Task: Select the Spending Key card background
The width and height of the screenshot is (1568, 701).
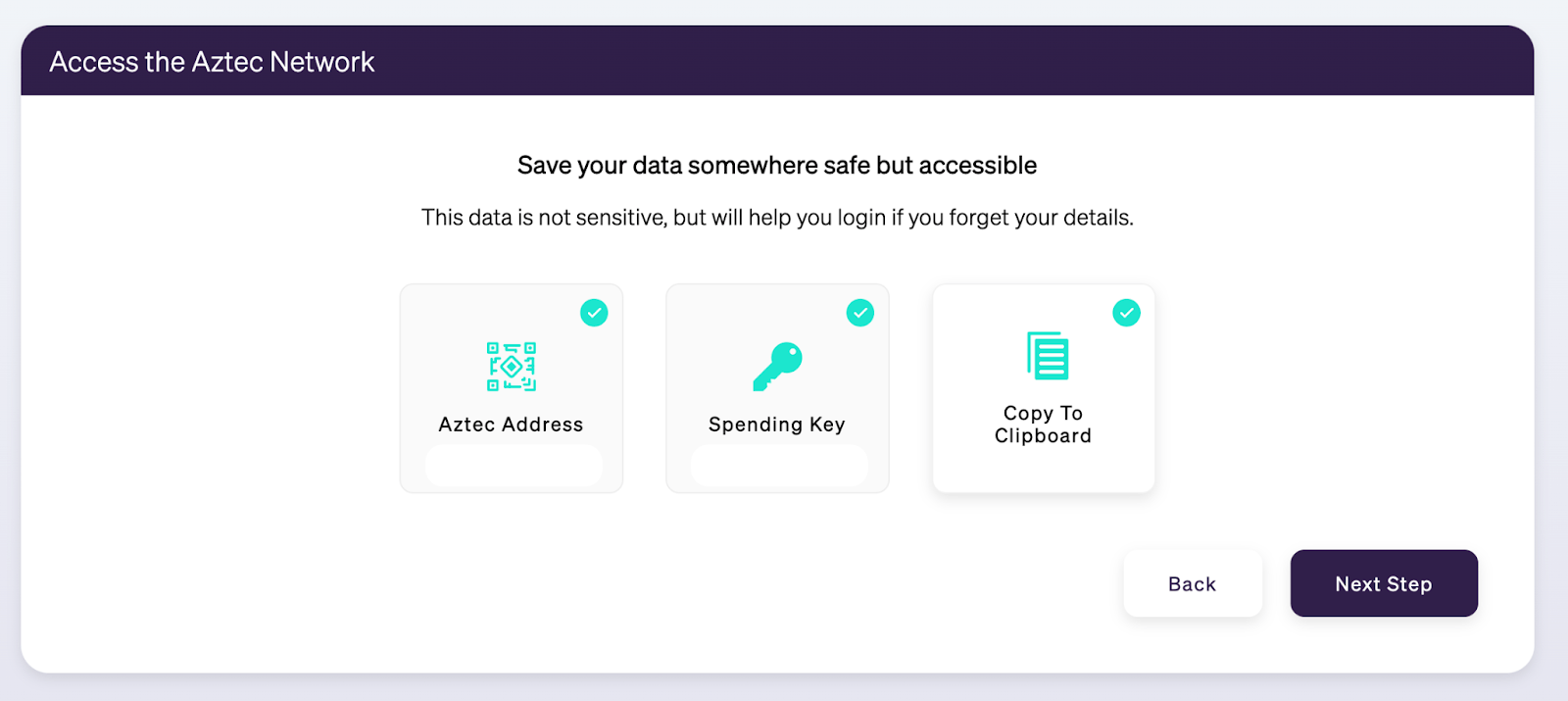Action: click(777, 388)
